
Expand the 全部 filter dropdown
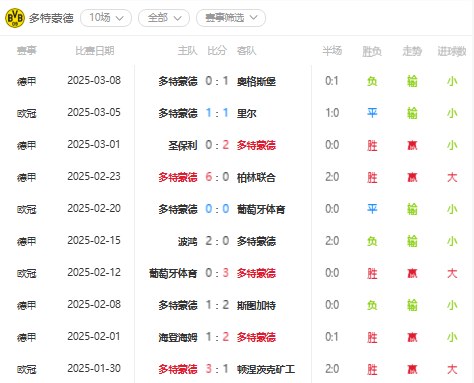coord(164,18)
